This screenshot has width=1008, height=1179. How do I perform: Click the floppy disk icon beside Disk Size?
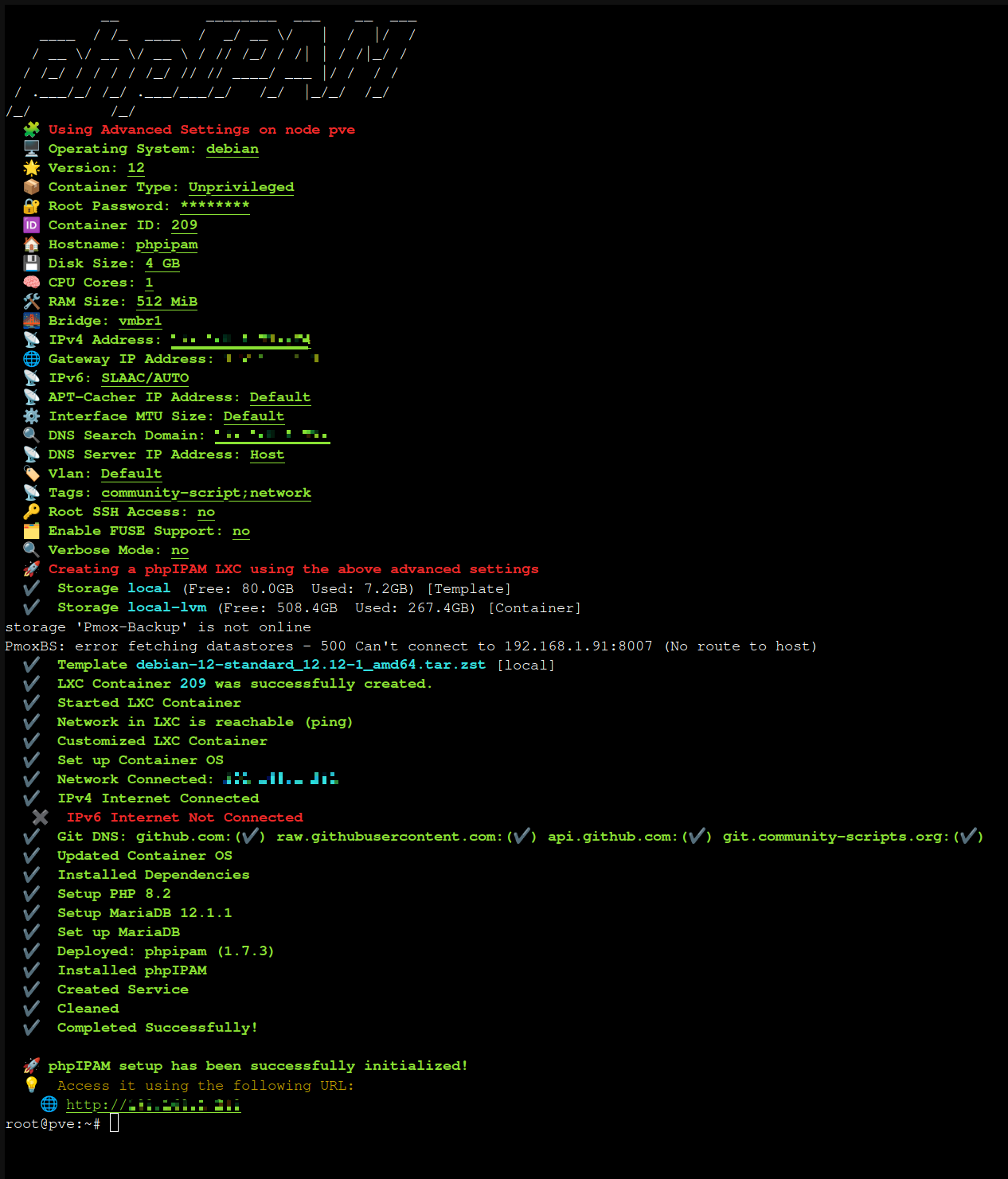[32, 264]
